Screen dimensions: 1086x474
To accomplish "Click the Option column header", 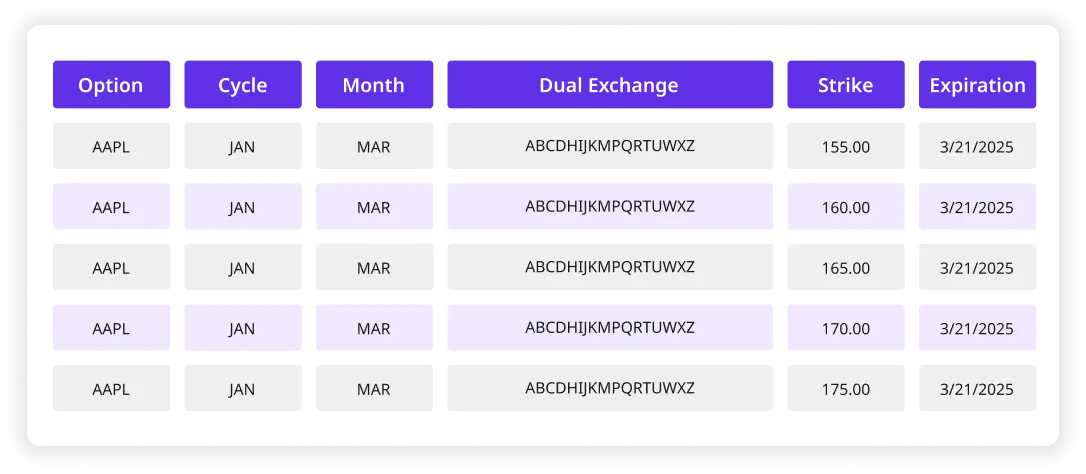I will pos(112,85).
